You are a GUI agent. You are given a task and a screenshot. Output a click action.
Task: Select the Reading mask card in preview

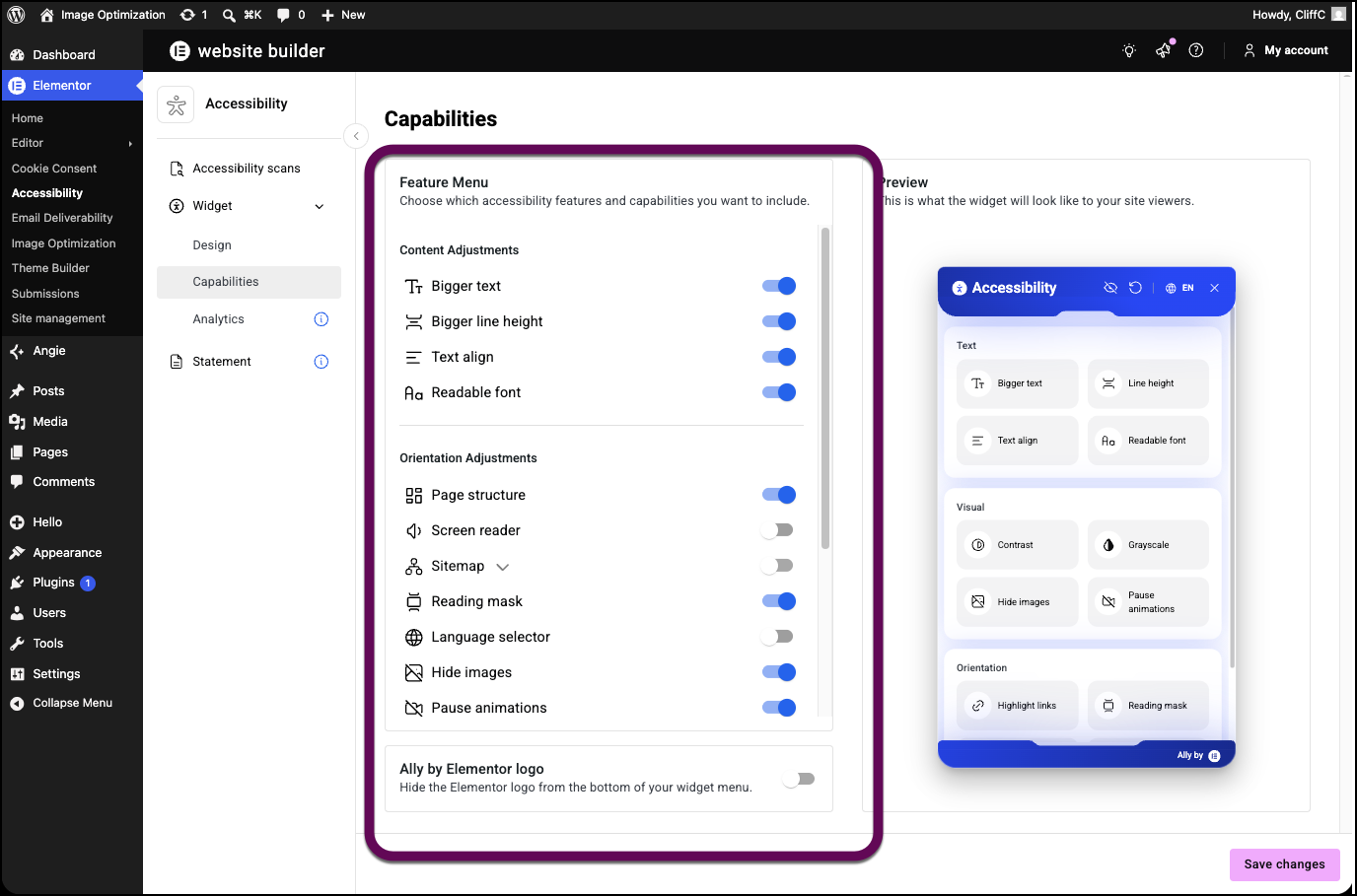(1148, 706)
